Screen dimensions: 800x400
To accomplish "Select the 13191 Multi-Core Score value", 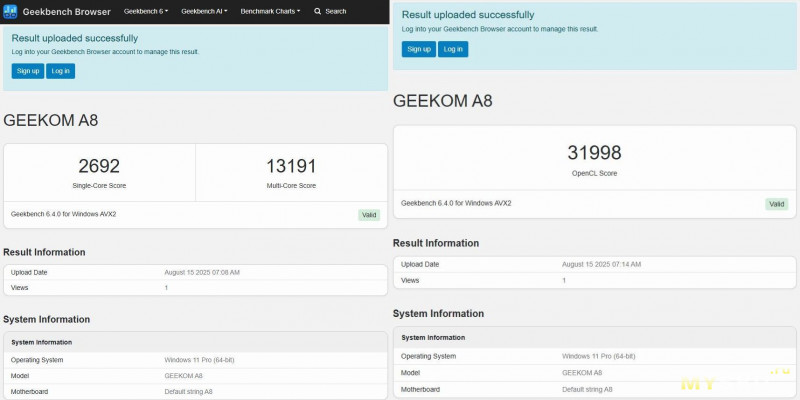I will tap(291, 166).
